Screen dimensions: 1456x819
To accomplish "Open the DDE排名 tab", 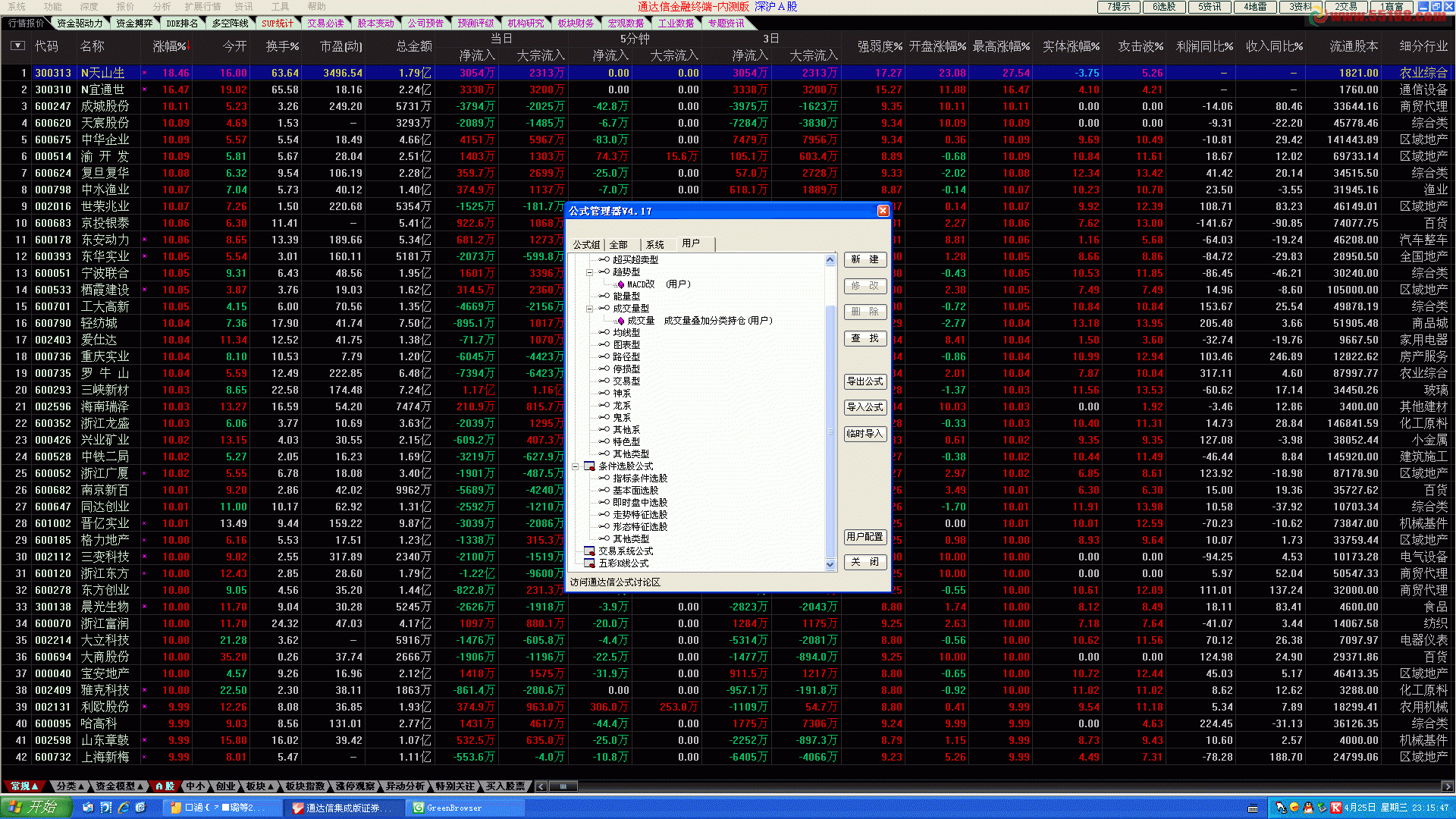I will coord(181,24).
